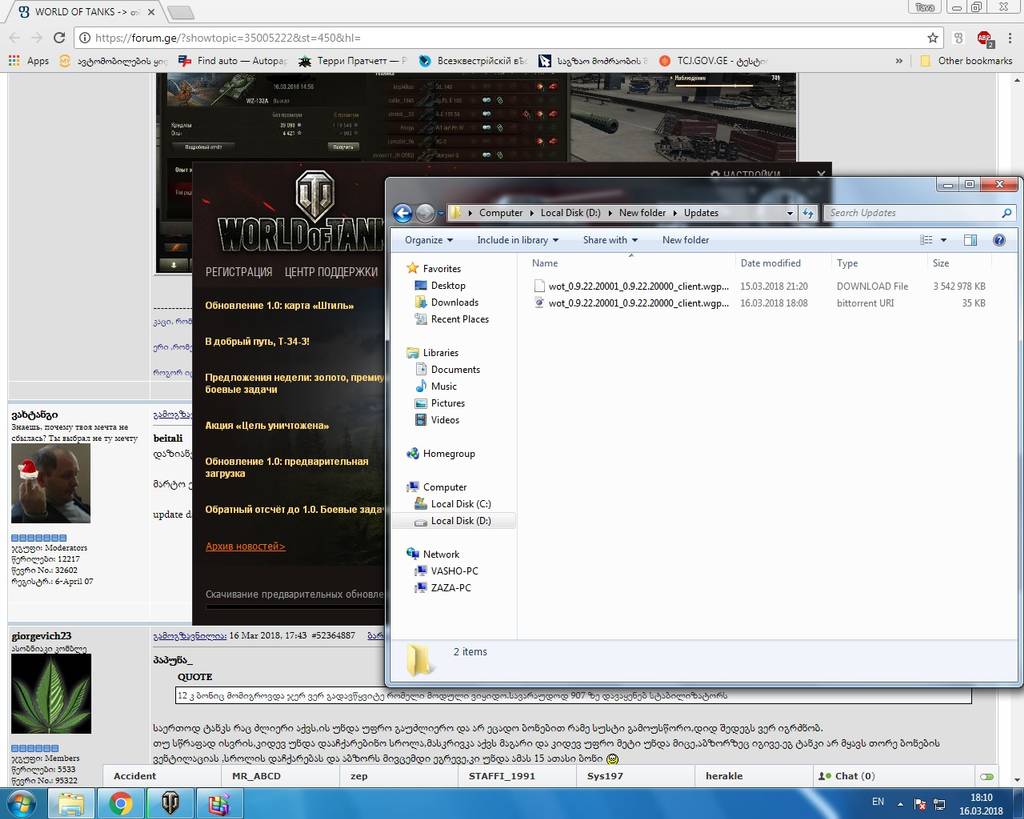Open the TCJ.GOV.GE bookmark
1024x819 pixels.
[x=713, y=61]
